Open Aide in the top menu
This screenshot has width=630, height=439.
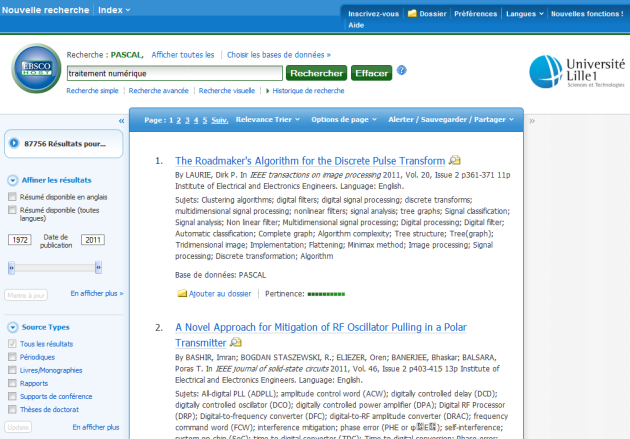point(356,25)
